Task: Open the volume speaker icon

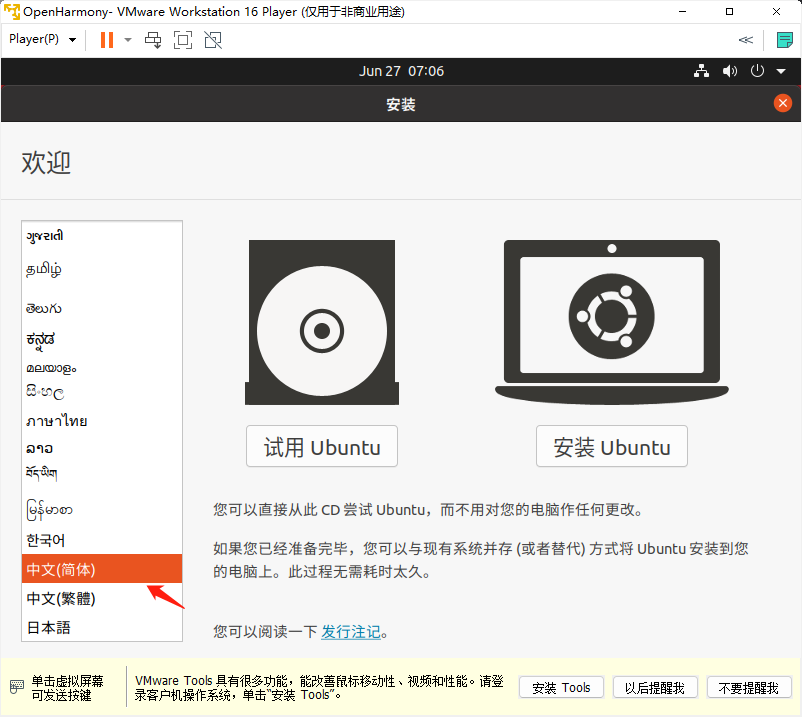Action: (729, 72)
